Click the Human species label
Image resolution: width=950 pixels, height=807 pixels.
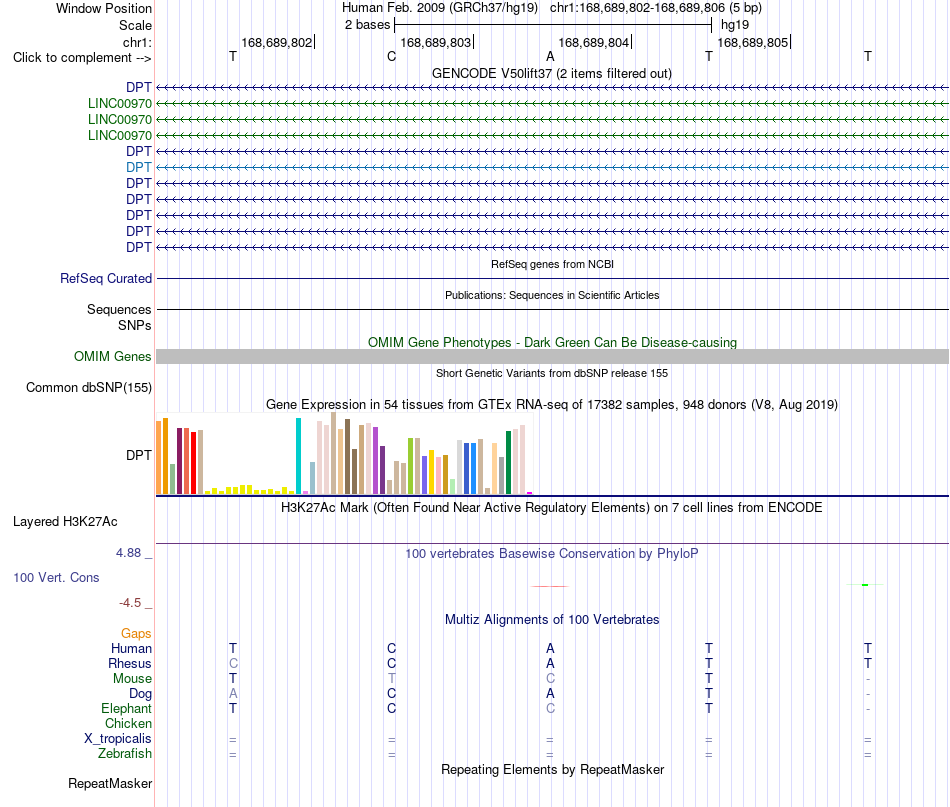pos(131,648)
